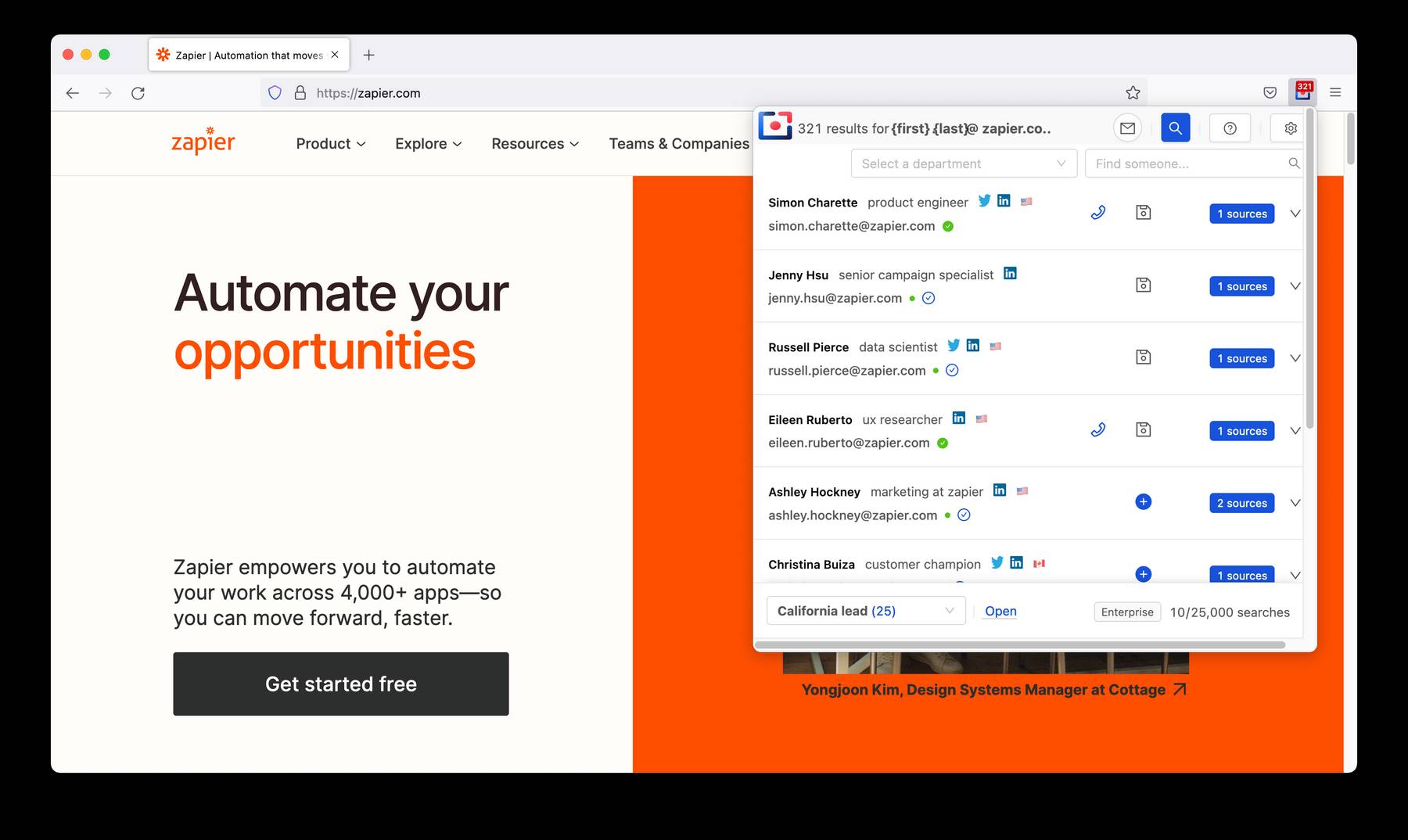The width and height of the screenshot is (1408, 840).
Task: Expand Eileen Ruberto's row chevron
Action: point(1295,431)
